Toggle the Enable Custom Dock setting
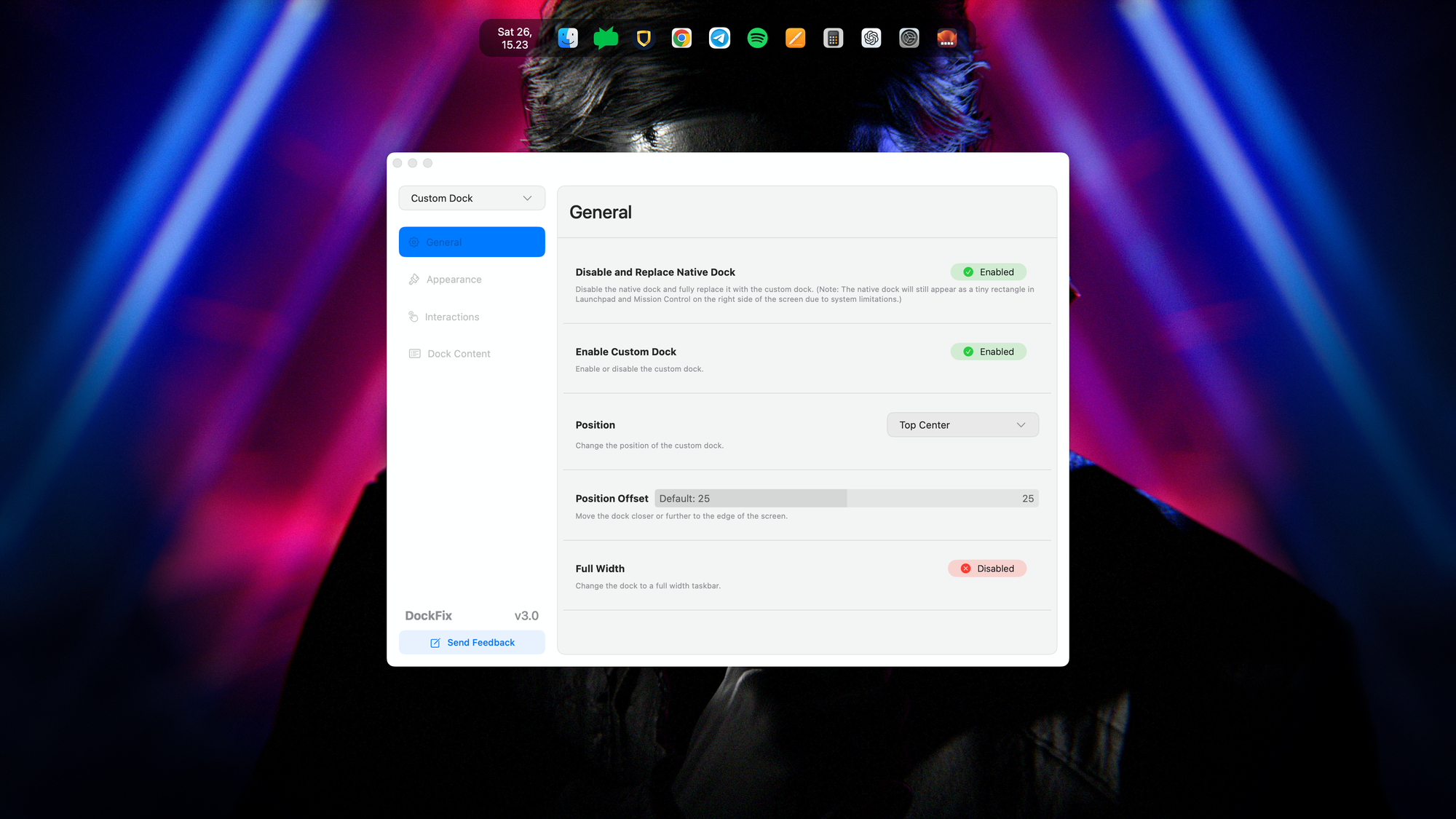Image resolution: width=1456 pixels, height=819 pixels. tap(988, 352)
